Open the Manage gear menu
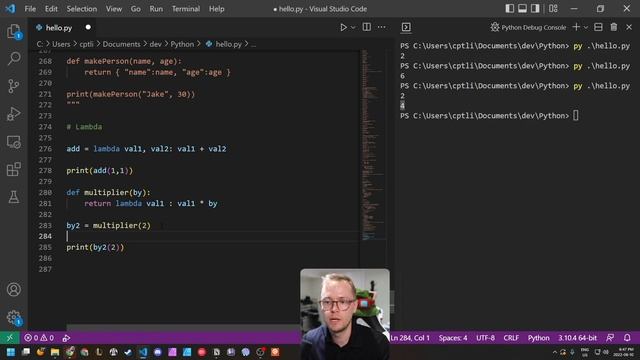The width and height of the screenshot is (640, 360). point(13,317)
